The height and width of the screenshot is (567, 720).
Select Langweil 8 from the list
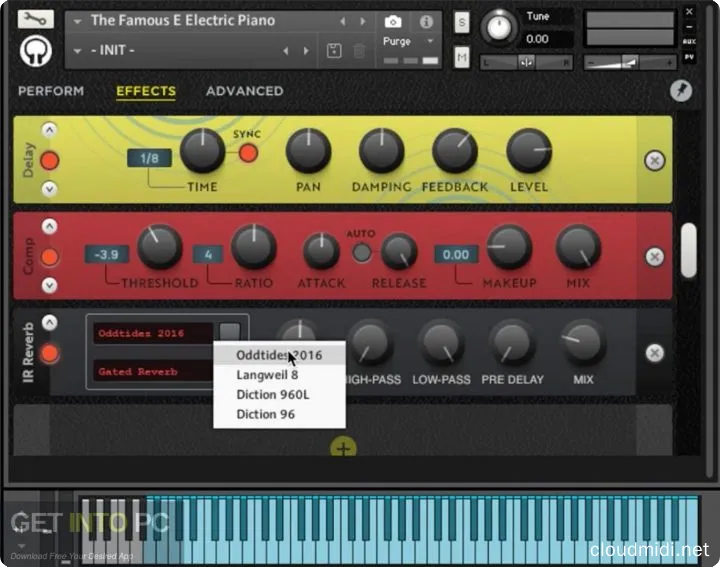pos(267,375)
